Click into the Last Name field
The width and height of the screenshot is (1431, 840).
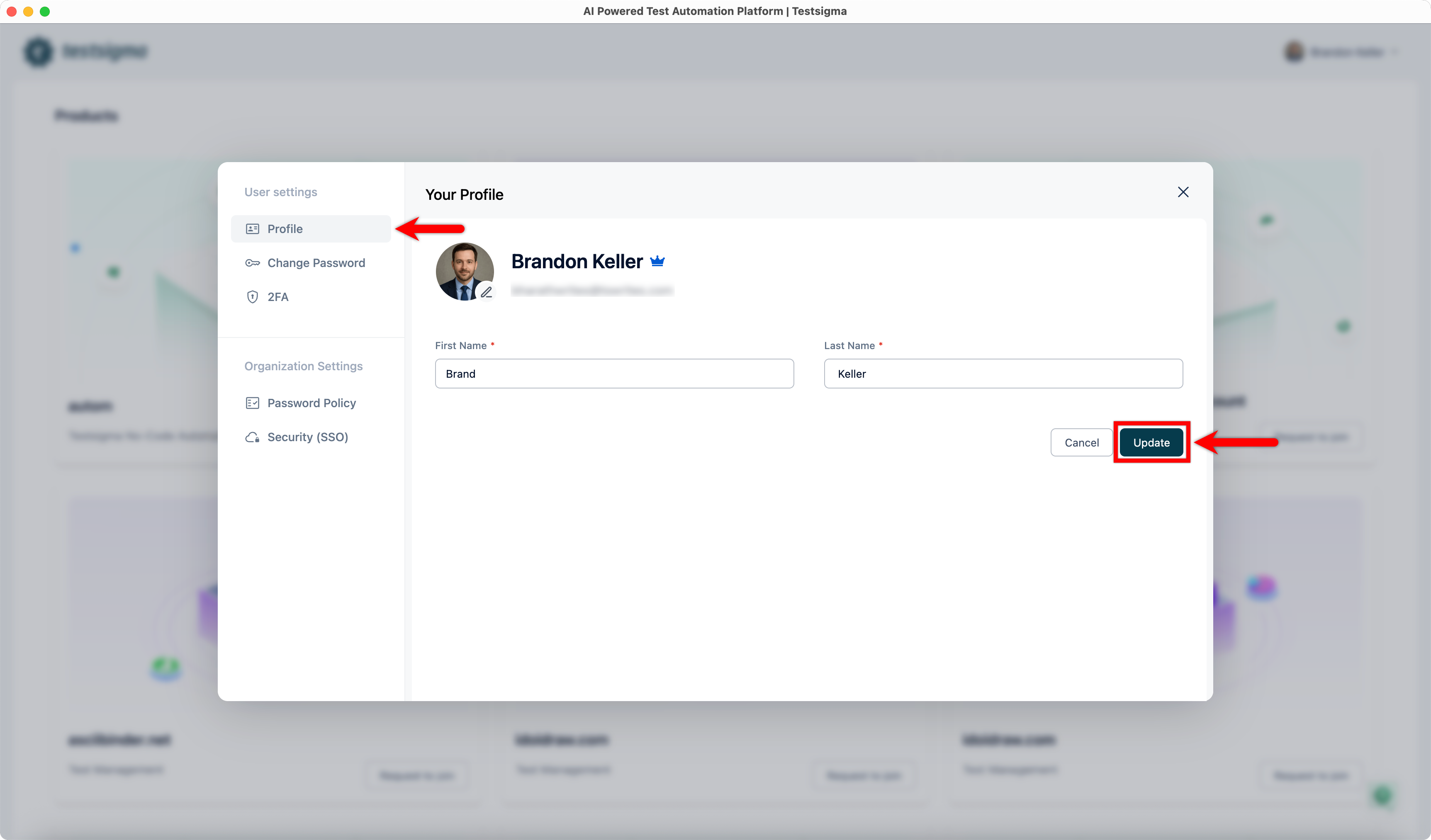1003,374
